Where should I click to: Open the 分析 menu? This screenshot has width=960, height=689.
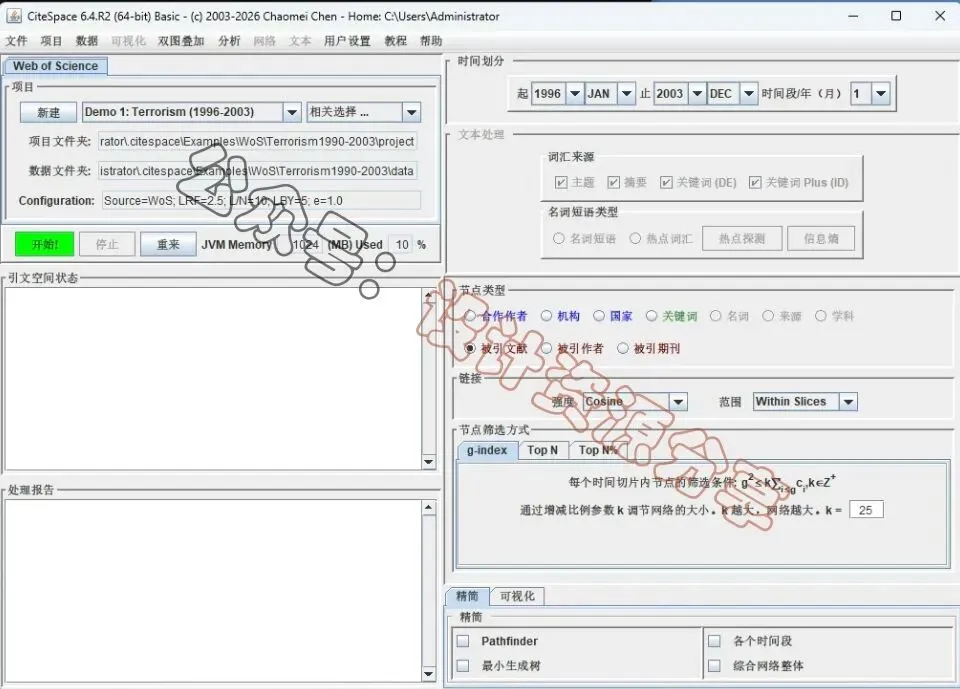pyautogui.click(x=229, y=41)
